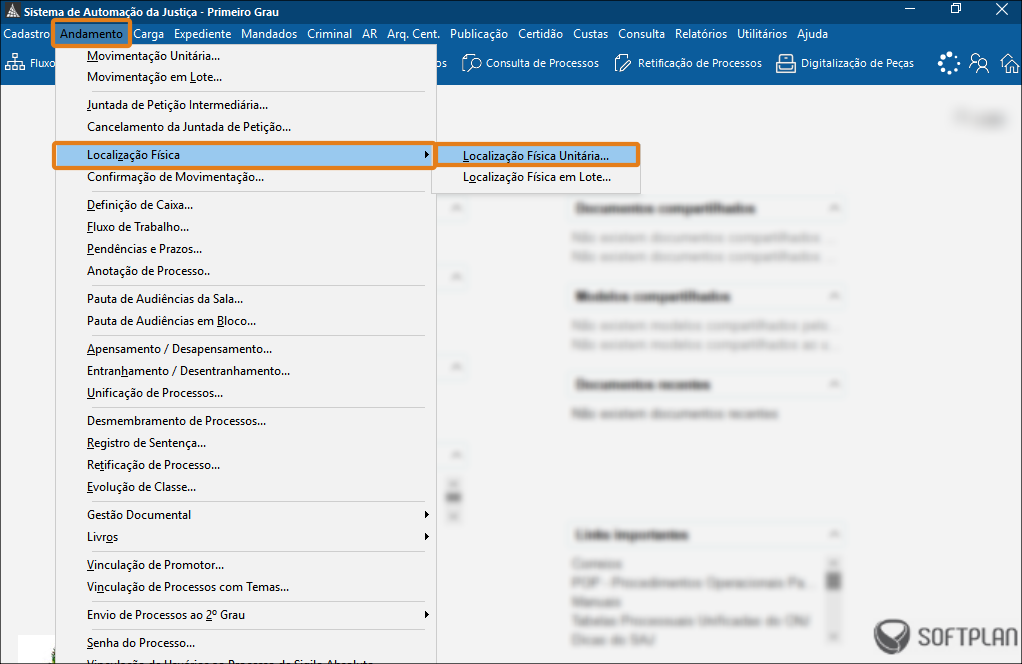Select Apensamento / Desapensamento...
1022x664 pixels.
click(244, 349)
